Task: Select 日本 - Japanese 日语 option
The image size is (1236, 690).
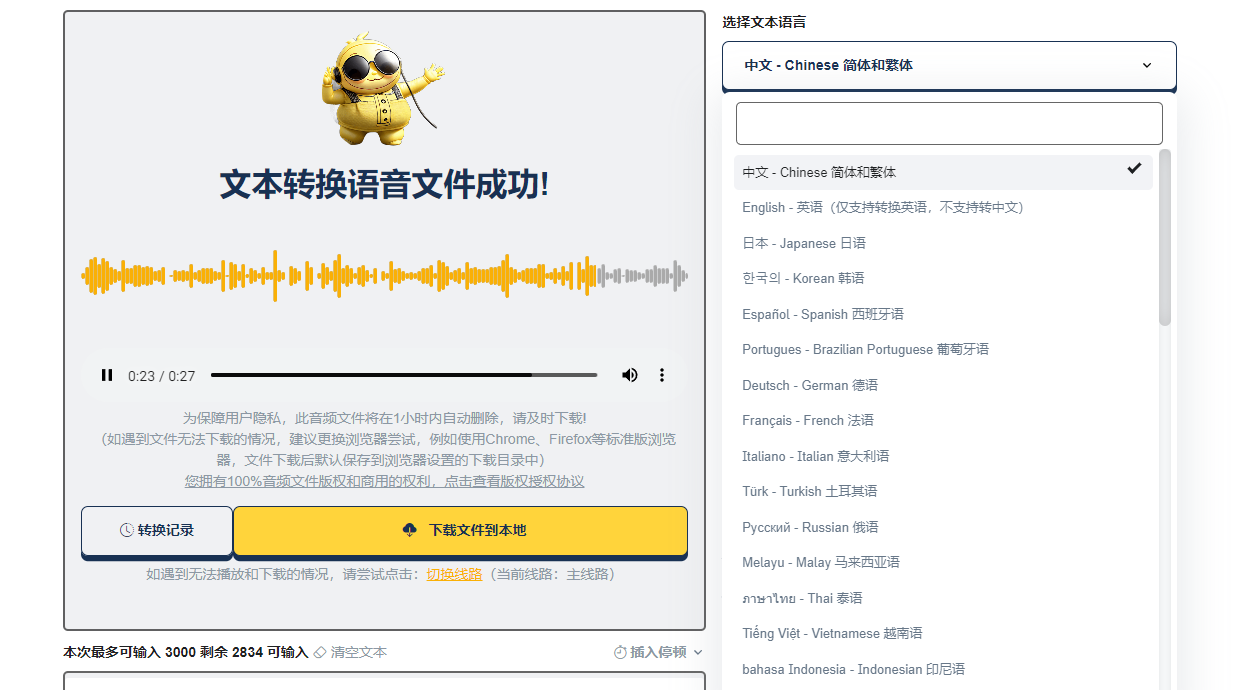Action: (804, 243)
